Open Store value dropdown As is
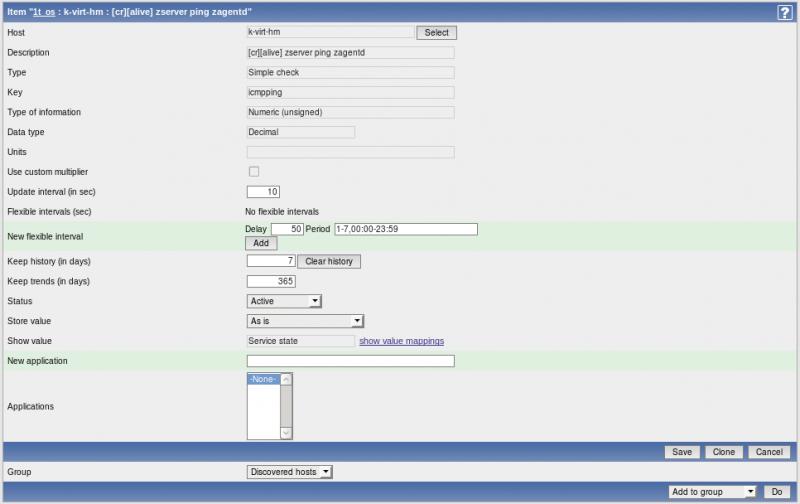Screen dimensions: 800x504 tap(305, 321)
